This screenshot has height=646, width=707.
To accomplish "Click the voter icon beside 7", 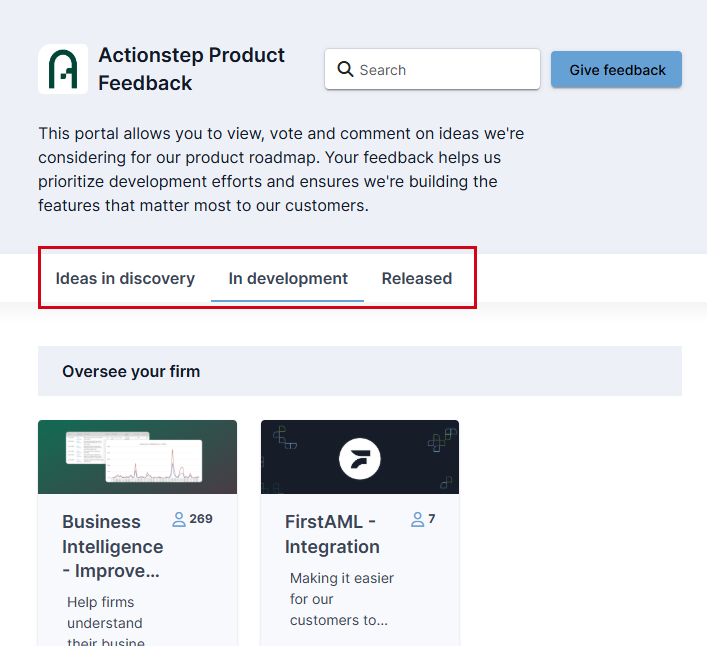I will tap(418, 519).
